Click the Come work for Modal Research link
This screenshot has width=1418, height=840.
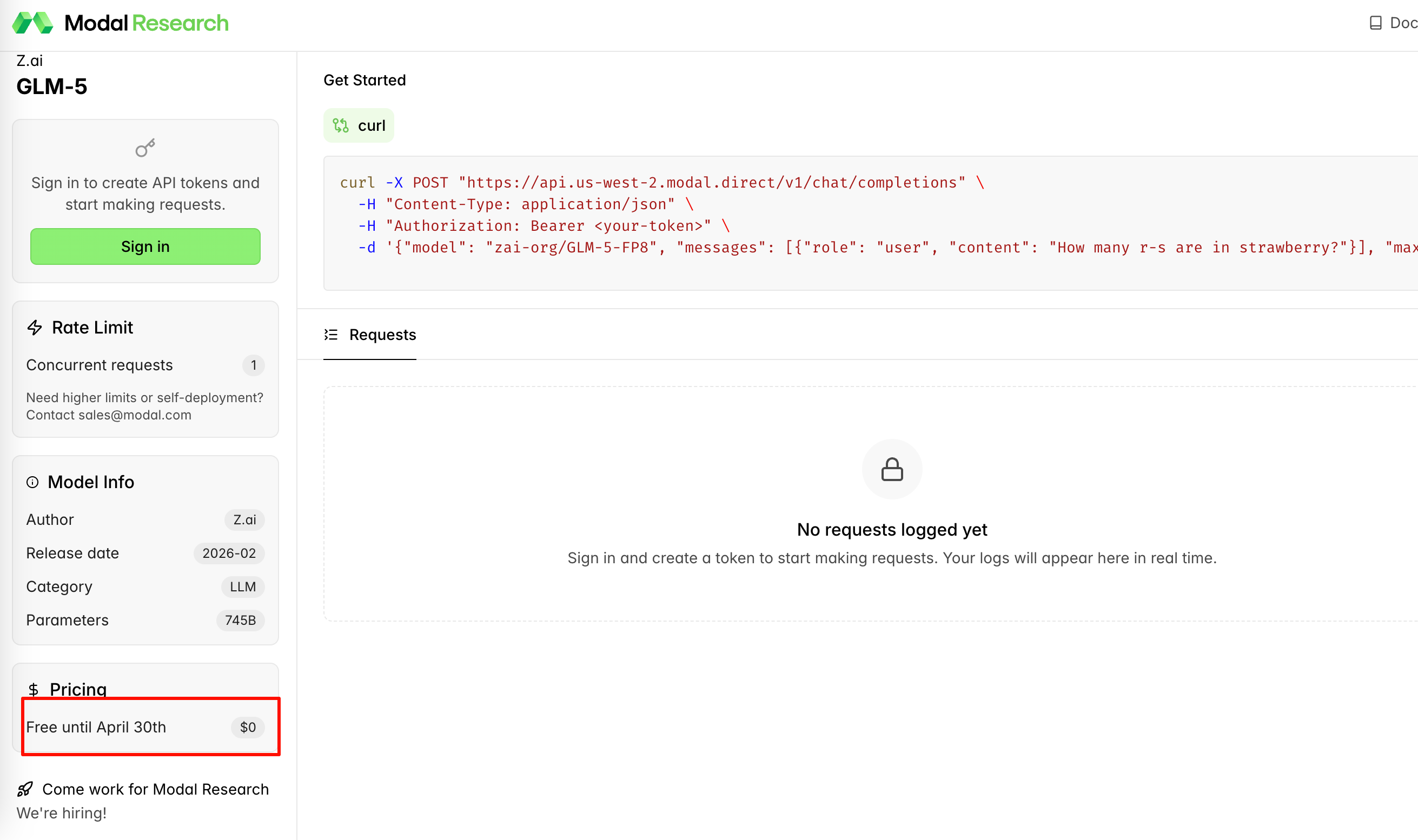click(155, 789)
